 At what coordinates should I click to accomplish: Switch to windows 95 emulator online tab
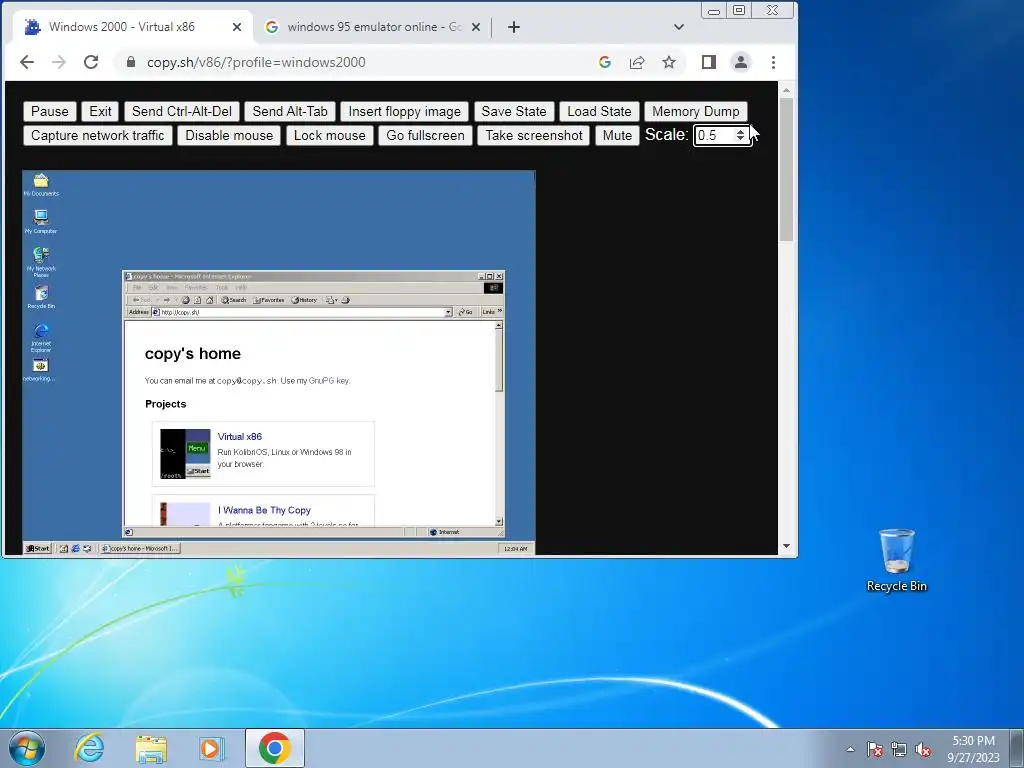coord(374,27)
